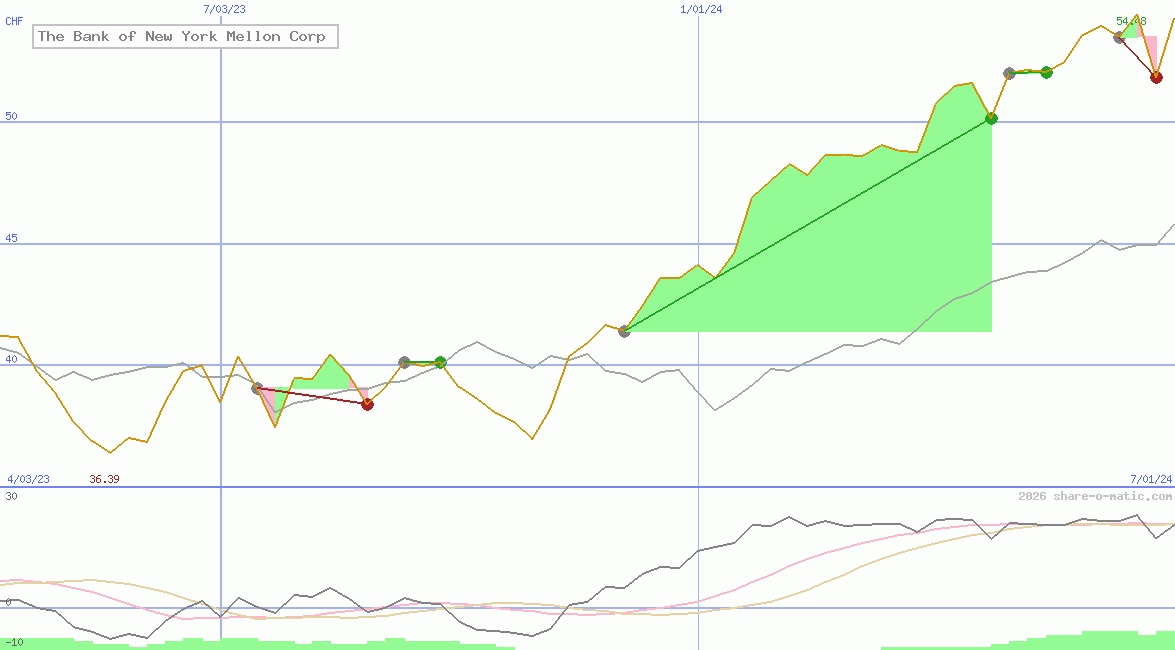The height and width of the screenshot is (650, 1175).
Task: Click the red exit marker below the 54.48 peak
Action: pyautogui.click(x=1156, y=77)
